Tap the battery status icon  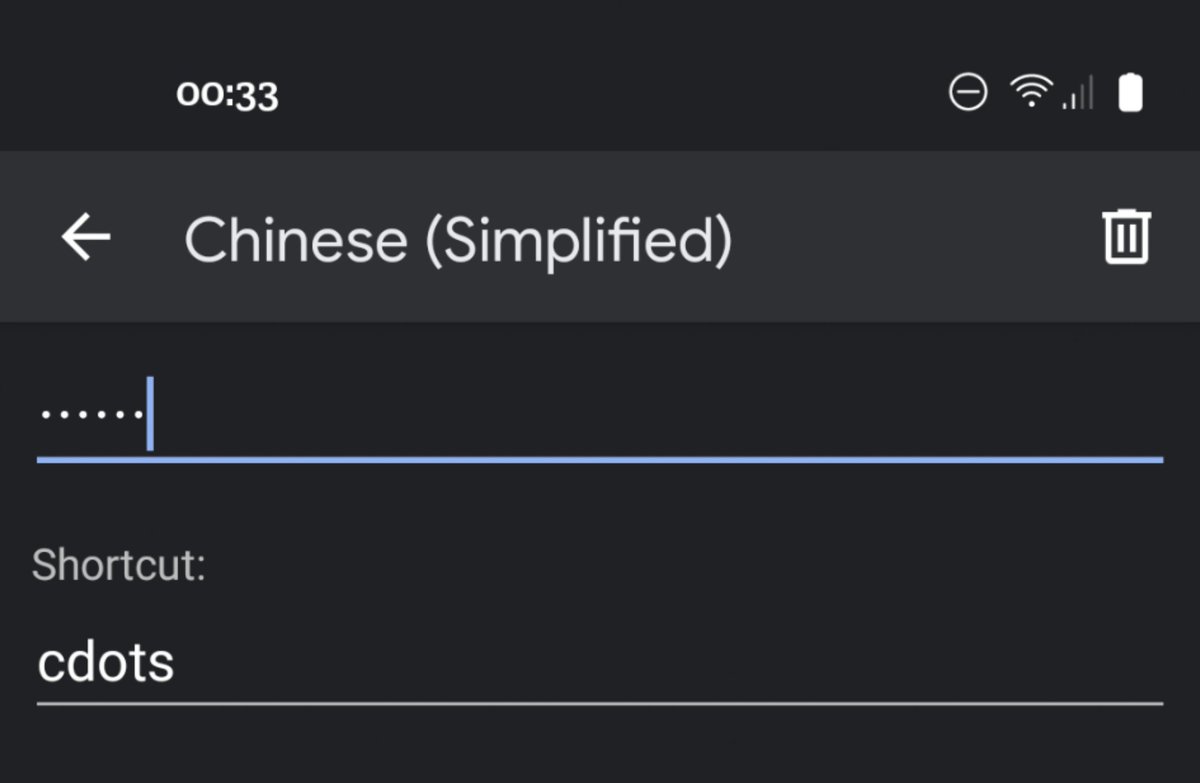pos(1130,93)
